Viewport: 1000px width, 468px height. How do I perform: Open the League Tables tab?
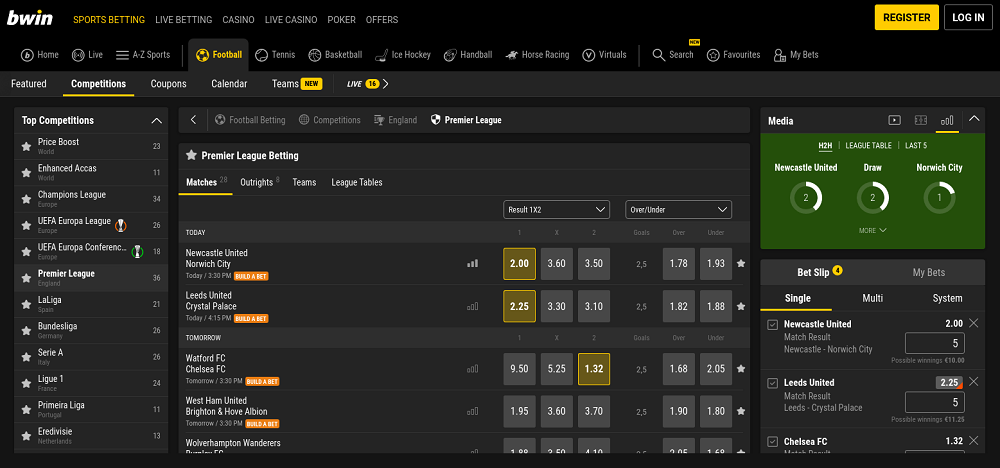tap(357, 182)
